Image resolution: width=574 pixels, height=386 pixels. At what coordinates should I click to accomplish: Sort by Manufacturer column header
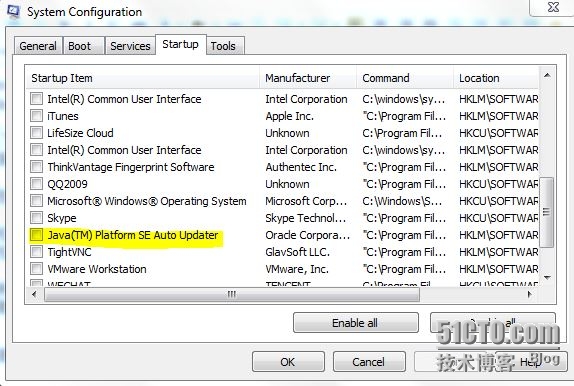[308, 78]
